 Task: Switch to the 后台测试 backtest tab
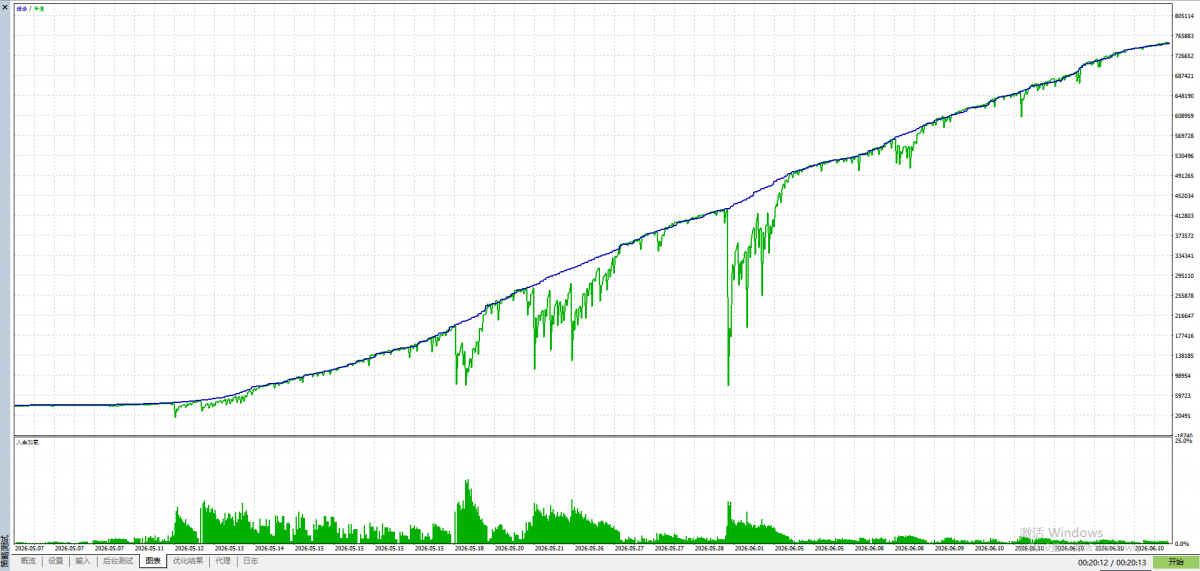[x=118, y=561]
